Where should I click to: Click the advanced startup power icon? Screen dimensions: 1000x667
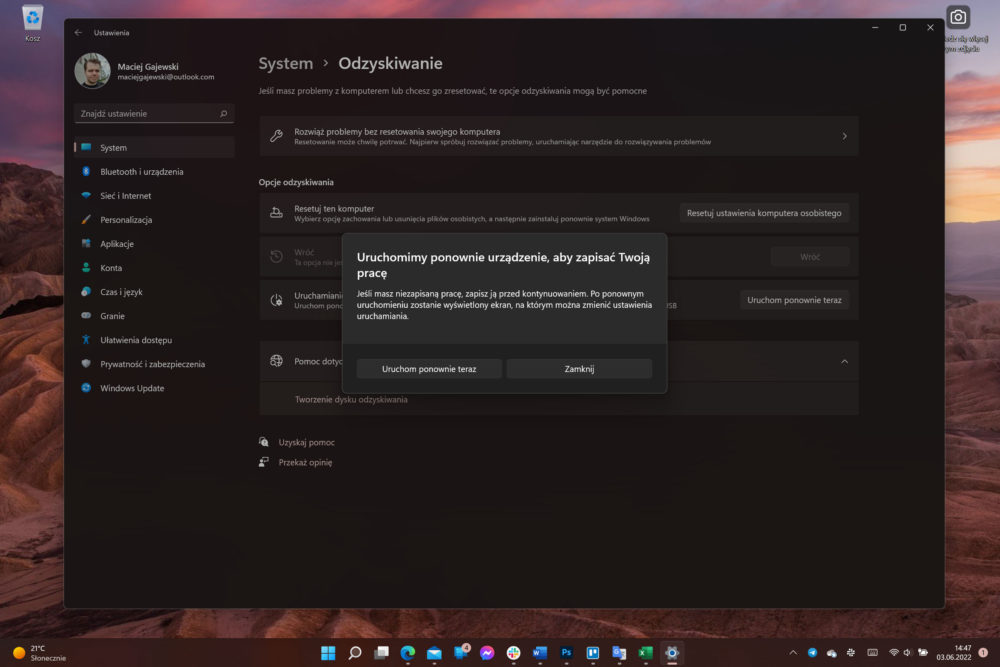pyautogui.click(x=276, y=300)
